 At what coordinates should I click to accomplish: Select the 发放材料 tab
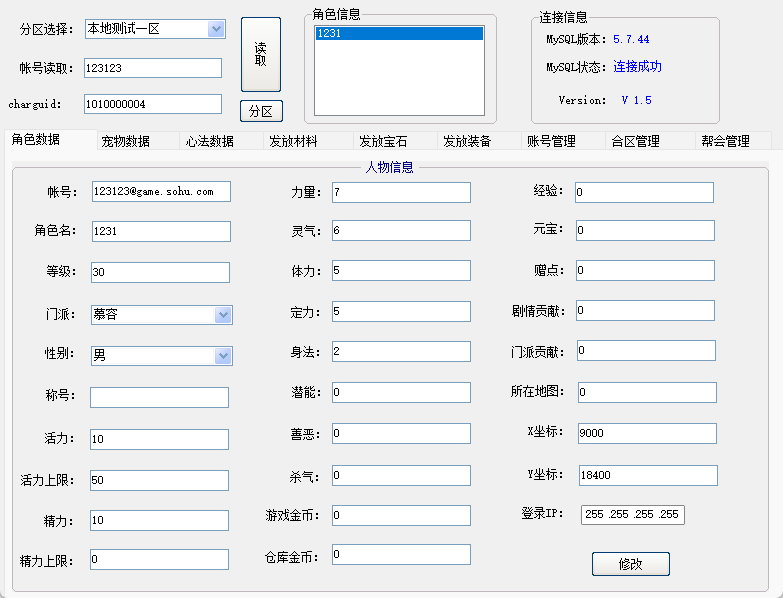pyautogui.click(x=294, y=142)
